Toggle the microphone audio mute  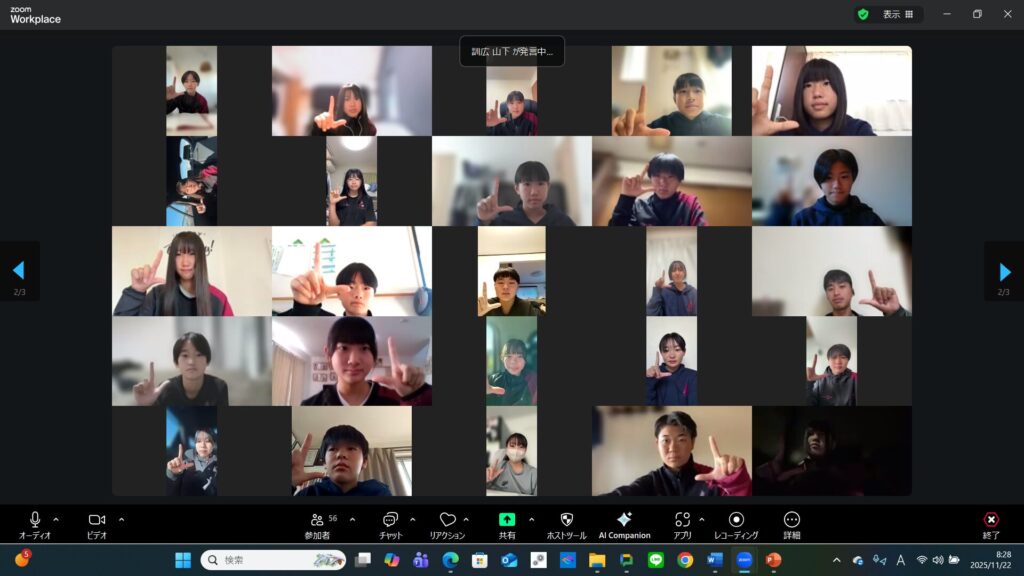[35, 520]
